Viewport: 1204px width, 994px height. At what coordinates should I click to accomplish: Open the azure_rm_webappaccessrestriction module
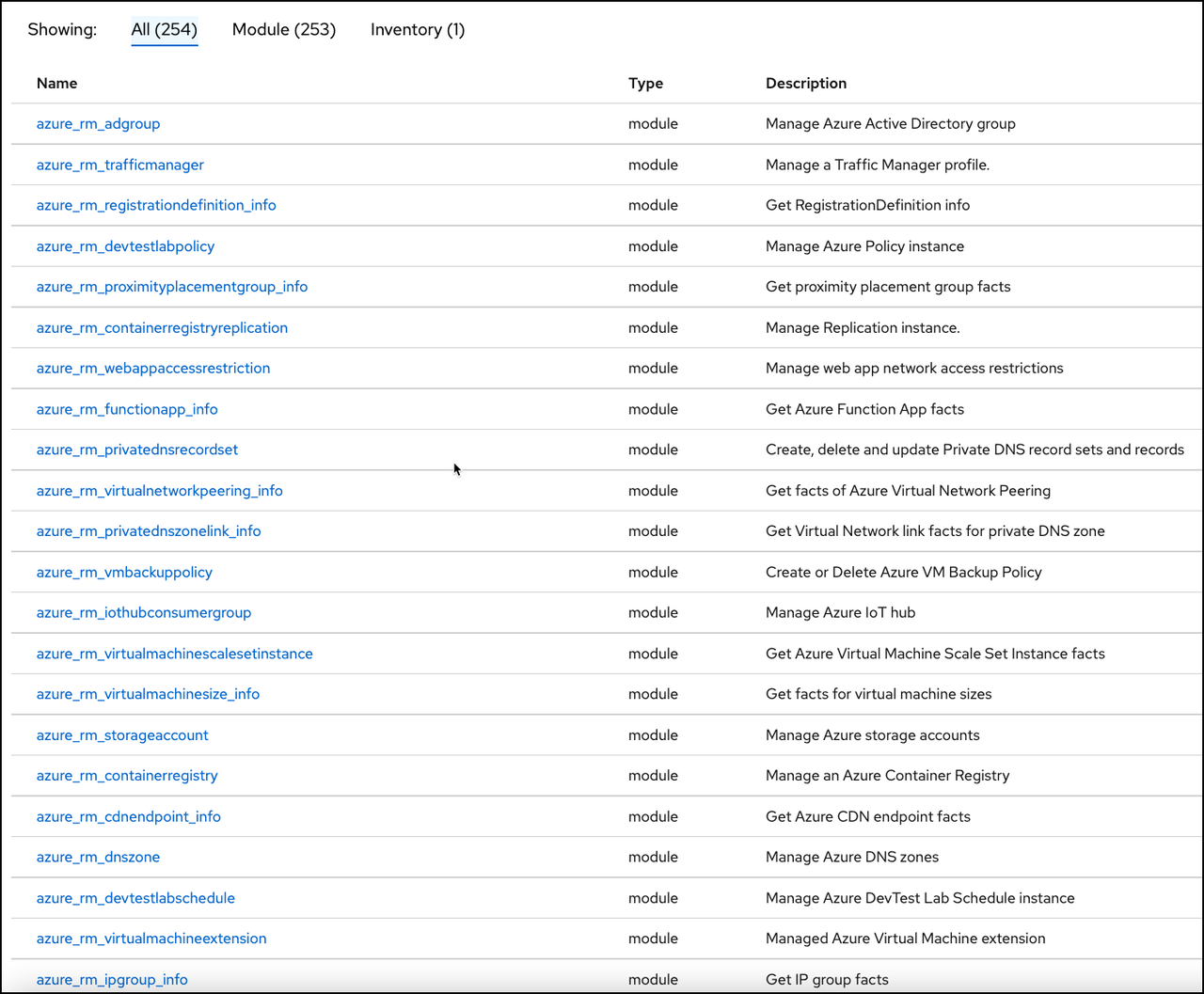[x=153, y=368]
